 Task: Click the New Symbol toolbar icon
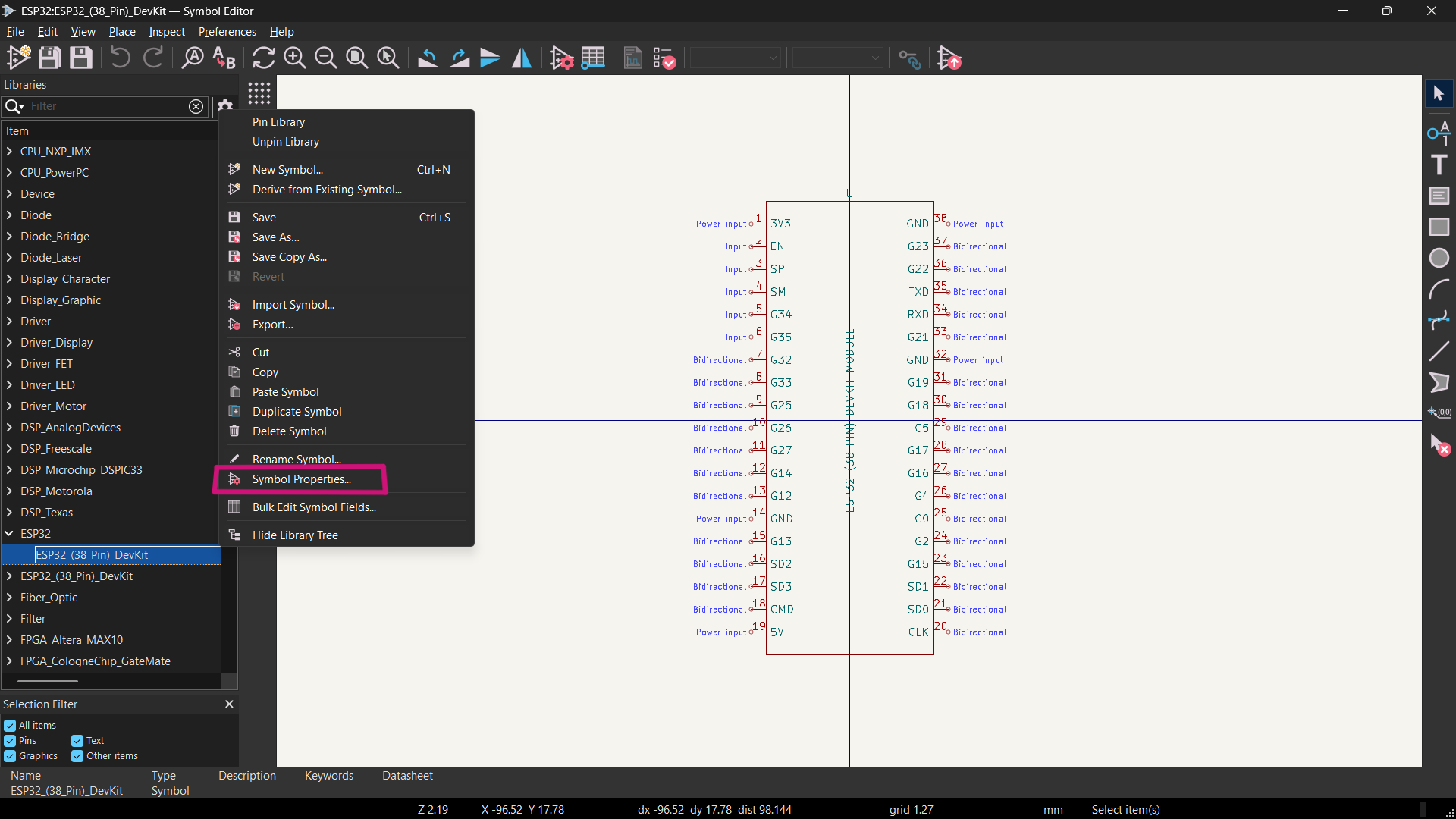click(x=19, y=58)
